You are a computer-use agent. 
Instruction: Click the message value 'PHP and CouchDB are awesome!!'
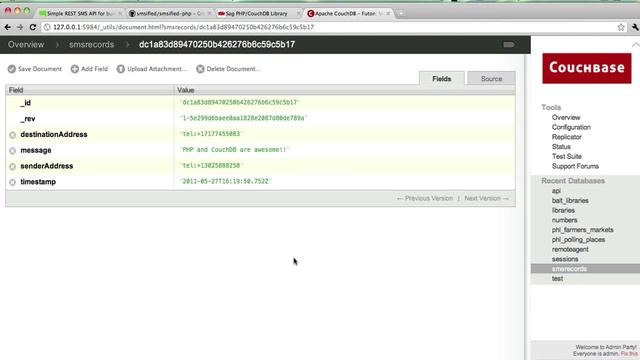pyautogui.click(x=234, y=150)
